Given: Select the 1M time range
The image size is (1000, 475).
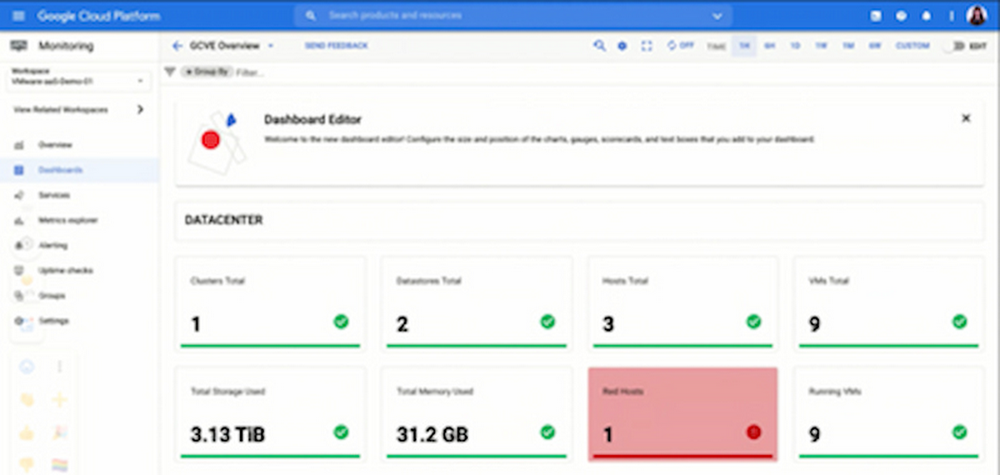Looking at the screenshot, I should click(x=848, y=46).
